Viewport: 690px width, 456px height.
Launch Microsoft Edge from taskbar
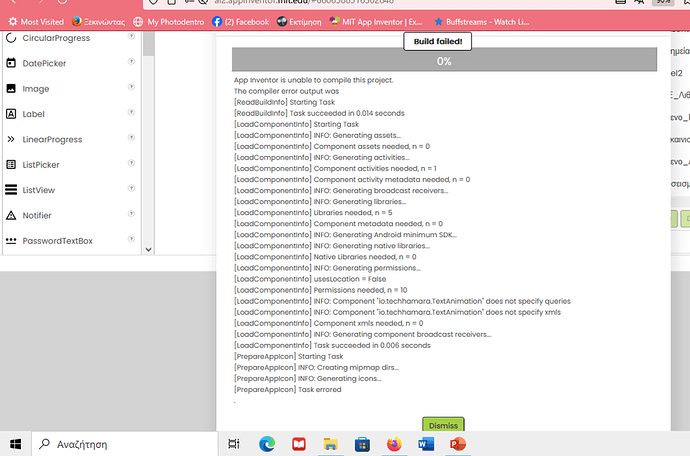267,444
